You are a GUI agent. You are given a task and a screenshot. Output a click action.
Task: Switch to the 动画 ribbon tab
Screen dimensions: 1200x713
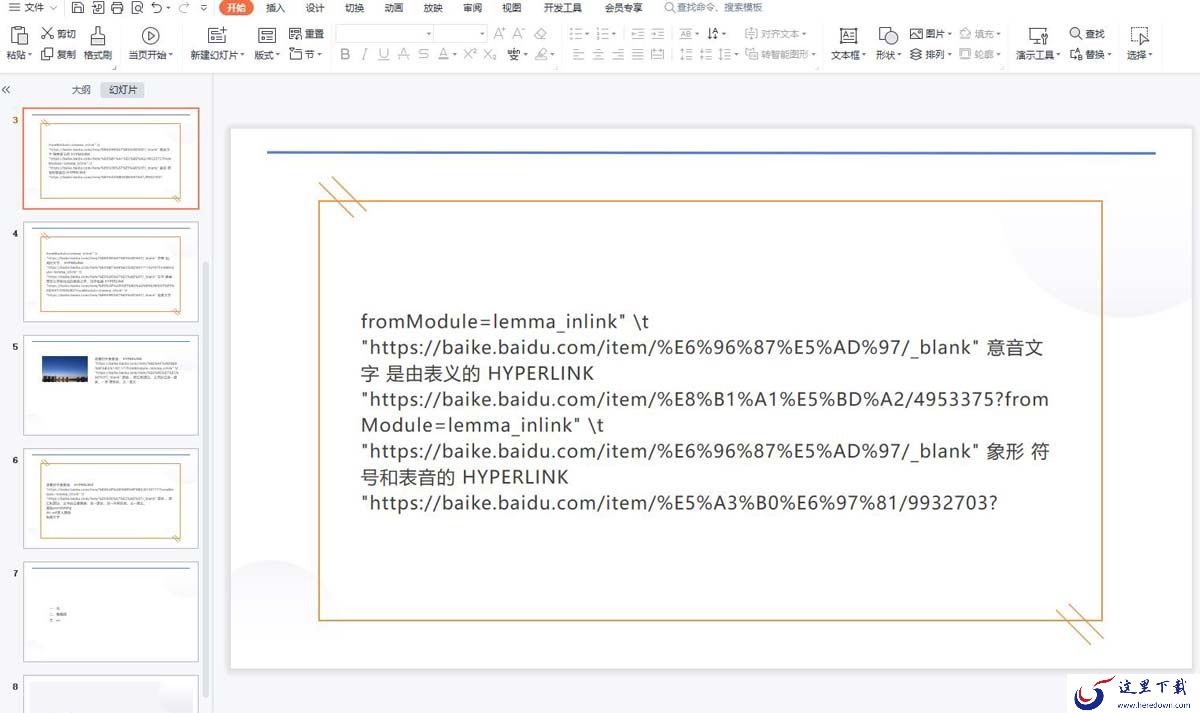tap(394, 8)
